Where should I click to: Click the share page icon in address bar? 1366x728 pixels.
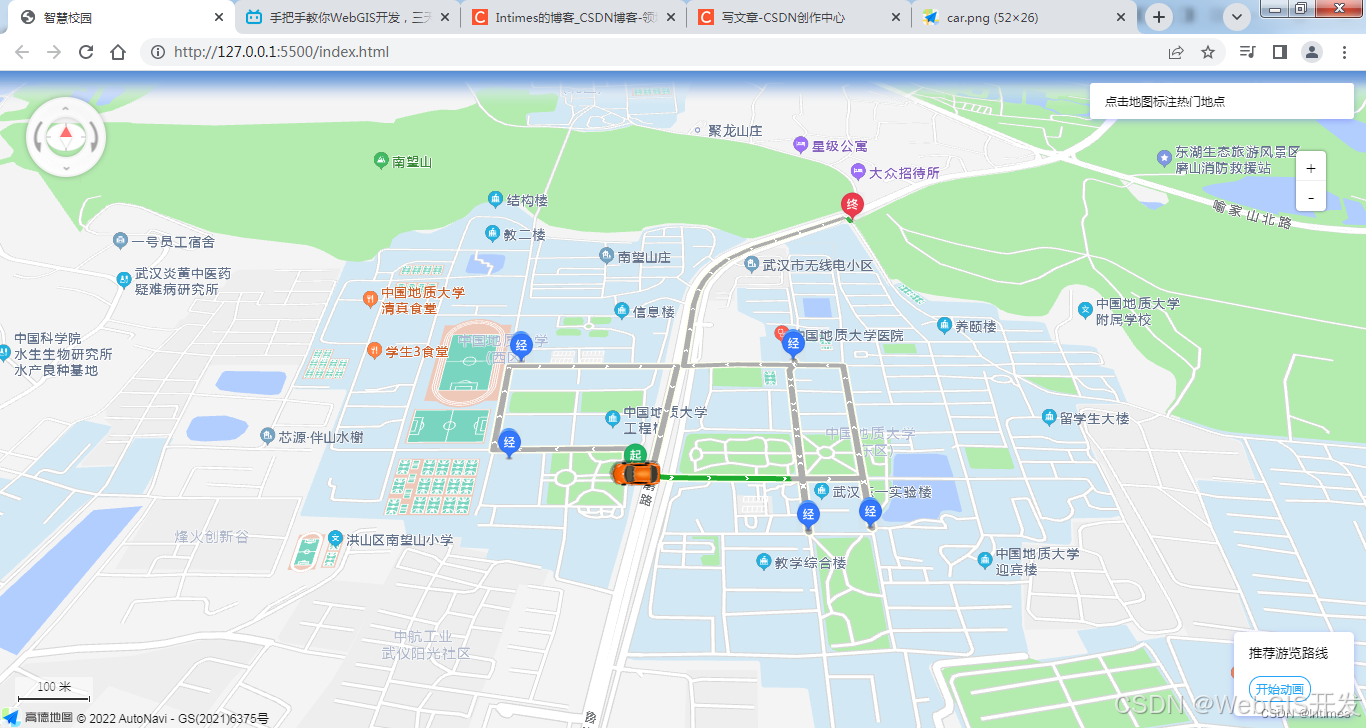(x=1176, y=52)
